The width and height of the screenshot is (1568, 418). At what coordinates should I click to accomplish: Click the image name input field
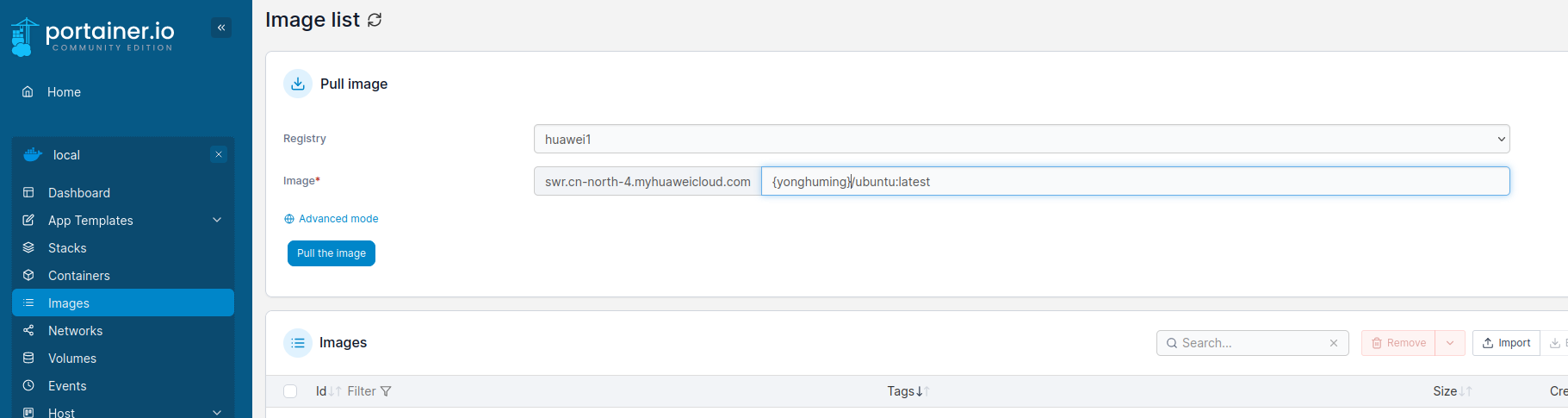pos(1135,181)
